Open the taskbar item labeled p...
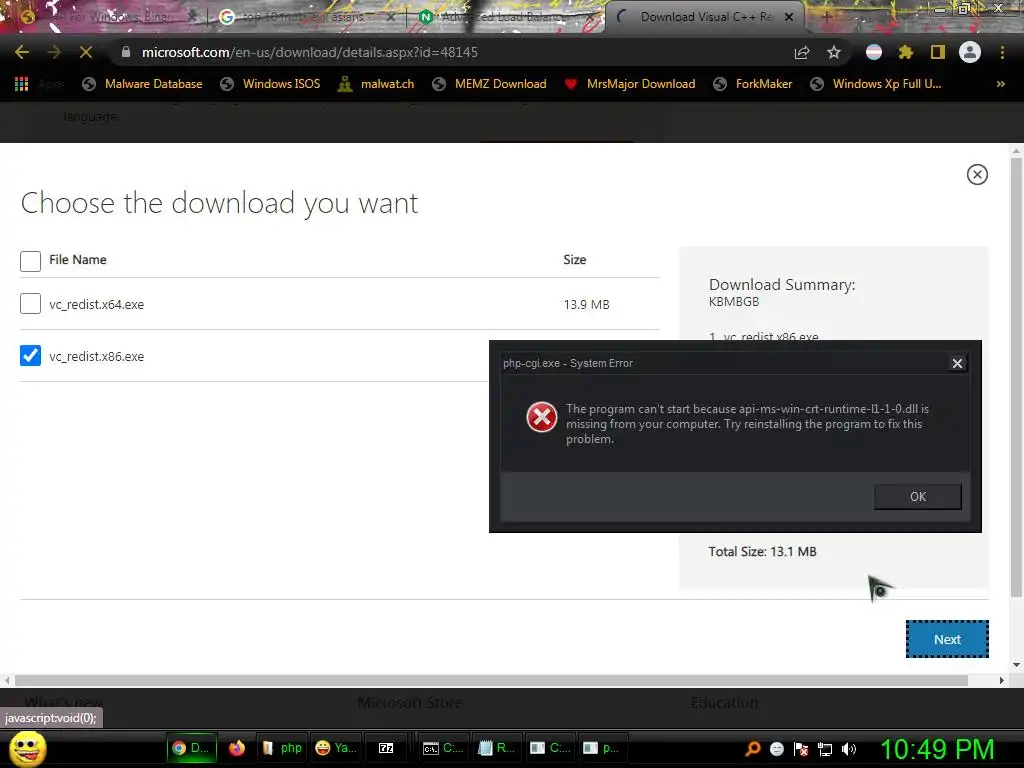 tap(601, 748)
